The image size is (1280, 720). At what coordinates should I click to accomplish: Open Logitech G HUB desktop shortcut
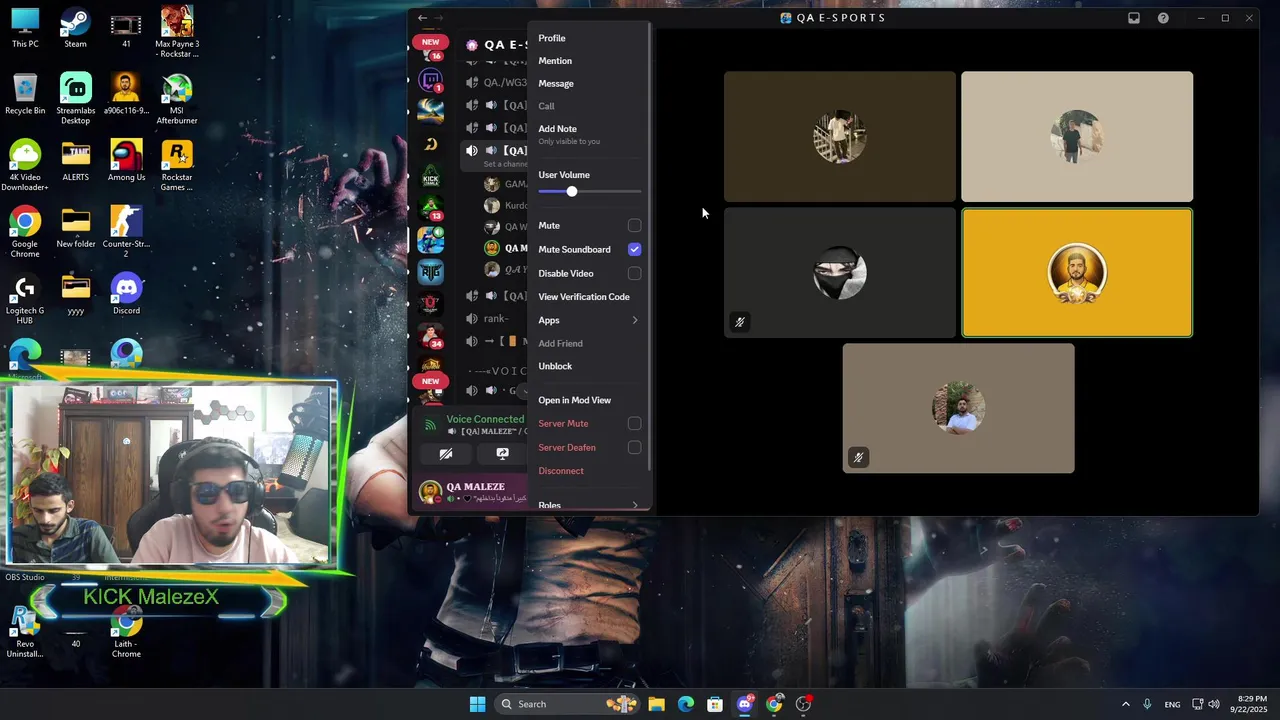pos(25,299)
